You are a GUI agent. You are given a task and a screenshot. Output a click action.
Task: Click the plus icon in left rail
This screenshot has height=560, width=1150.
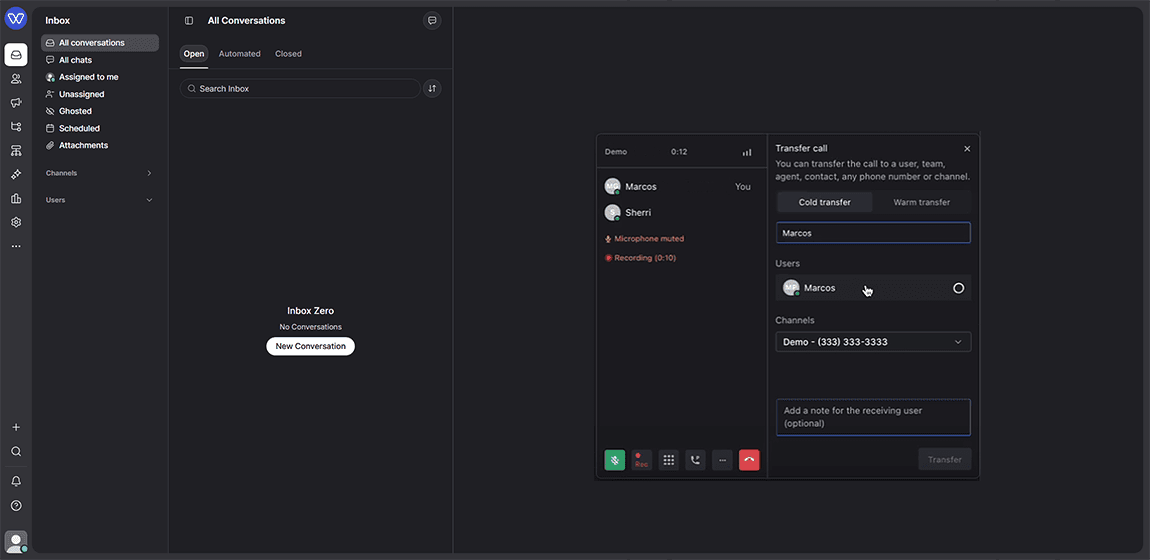pyautogui.click(x=15, y=427)
